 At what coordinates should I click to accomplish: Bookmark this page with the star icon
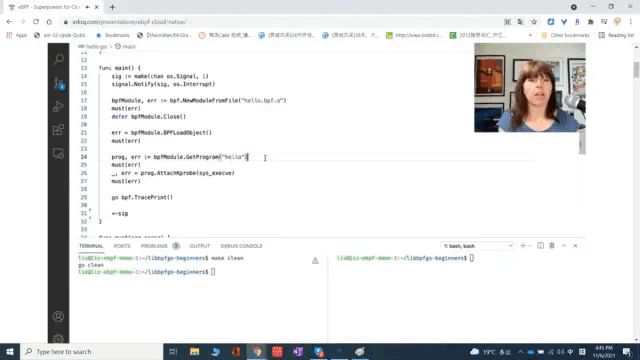tap(534, 22)
